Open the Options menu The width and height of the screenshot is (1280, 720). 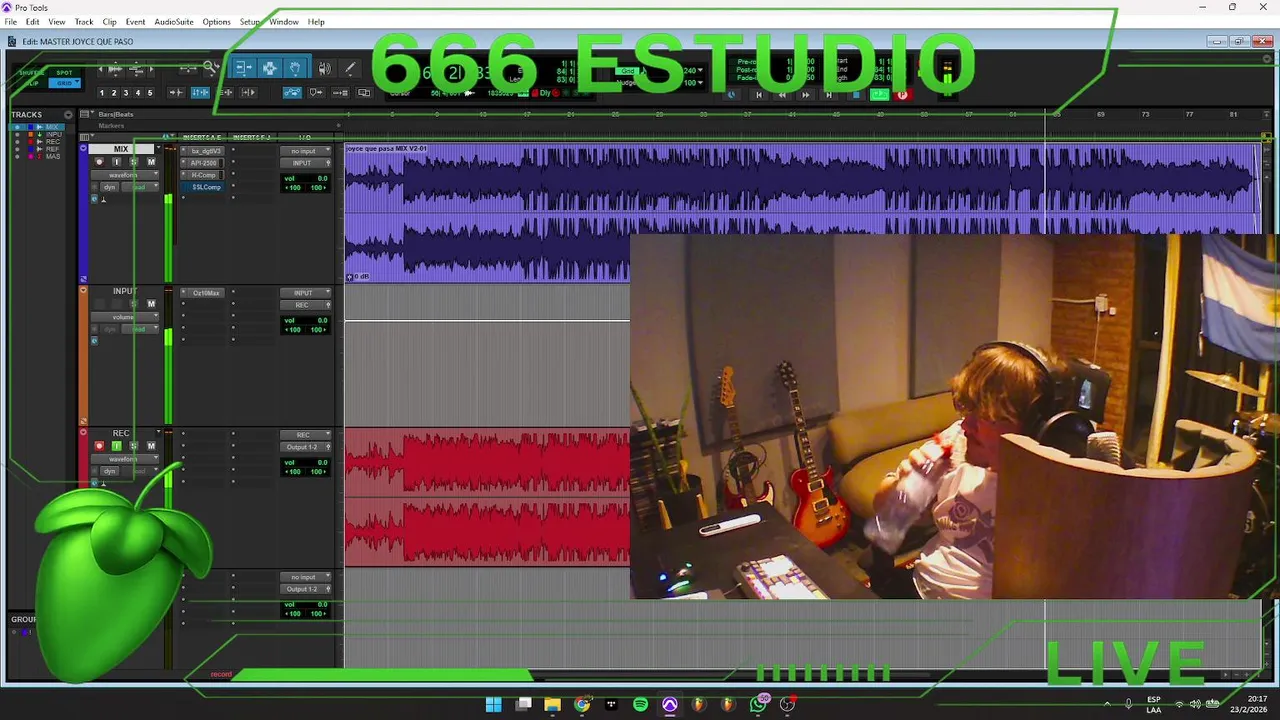pyautogui.click(x=216, y=22)
